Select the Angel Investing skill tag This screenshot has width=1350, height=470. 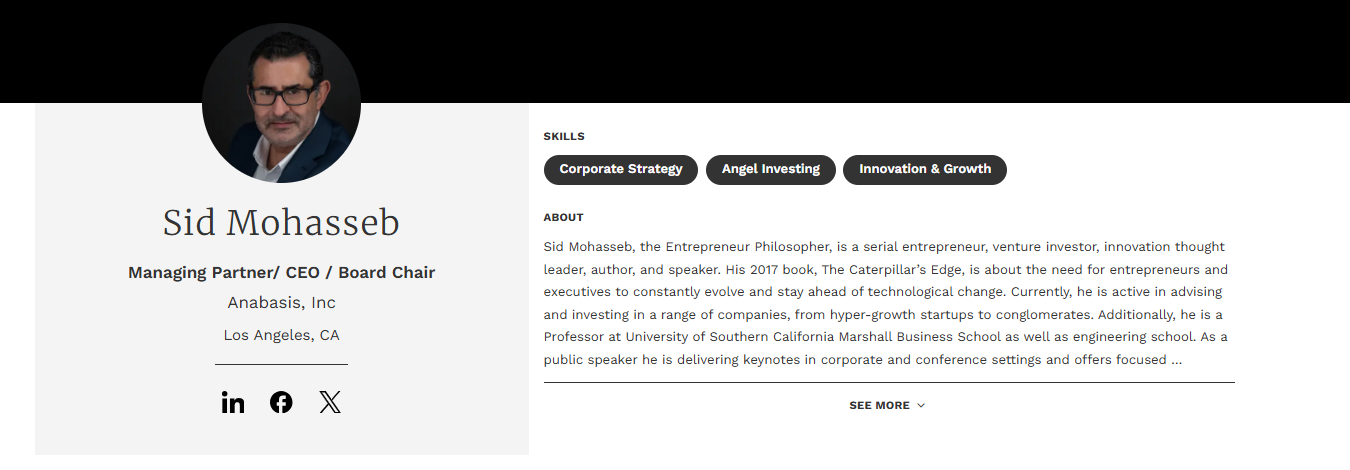tap(770, 169)
